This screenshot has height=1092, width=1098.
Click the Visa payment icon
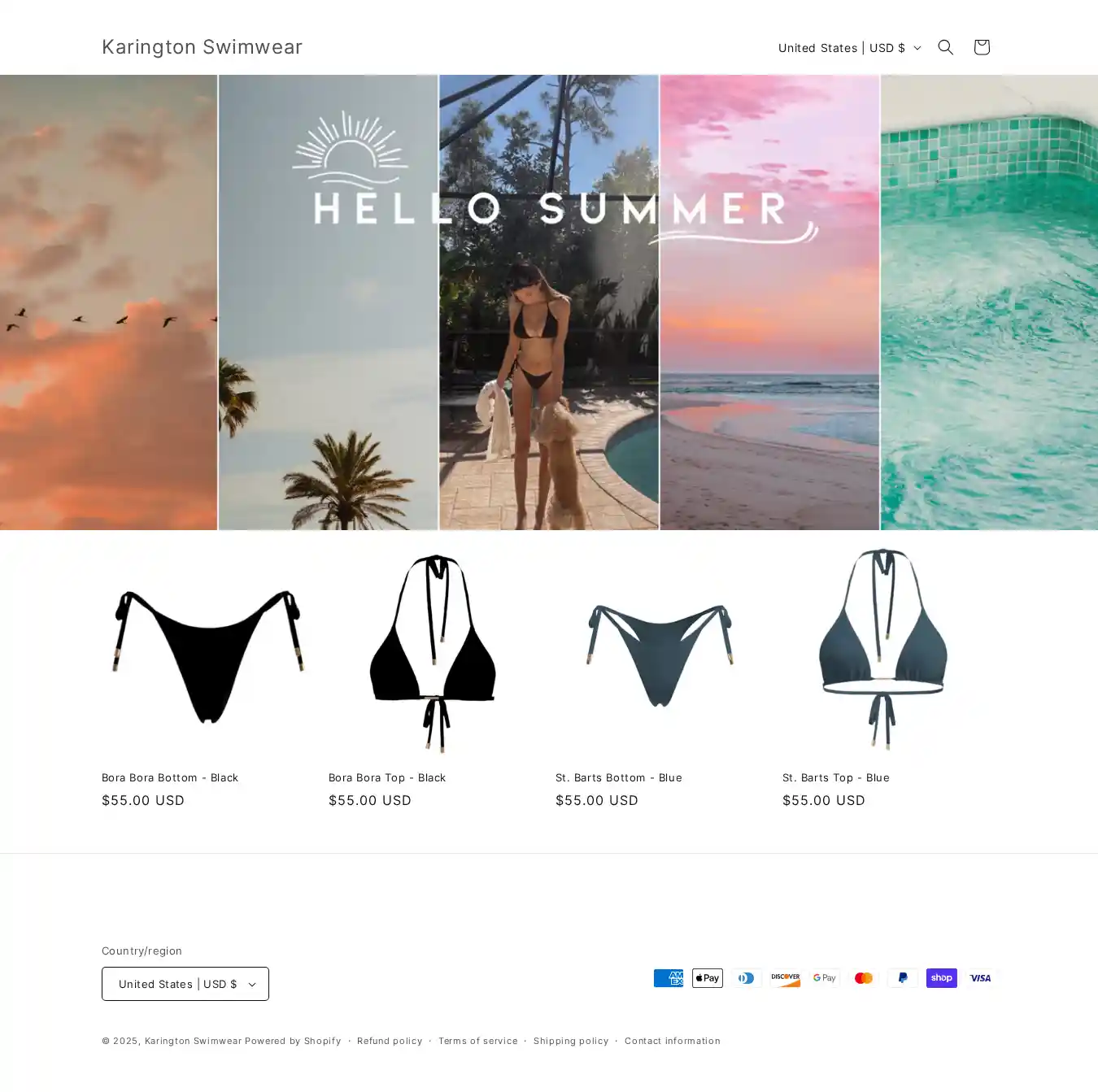pos(981,978)
